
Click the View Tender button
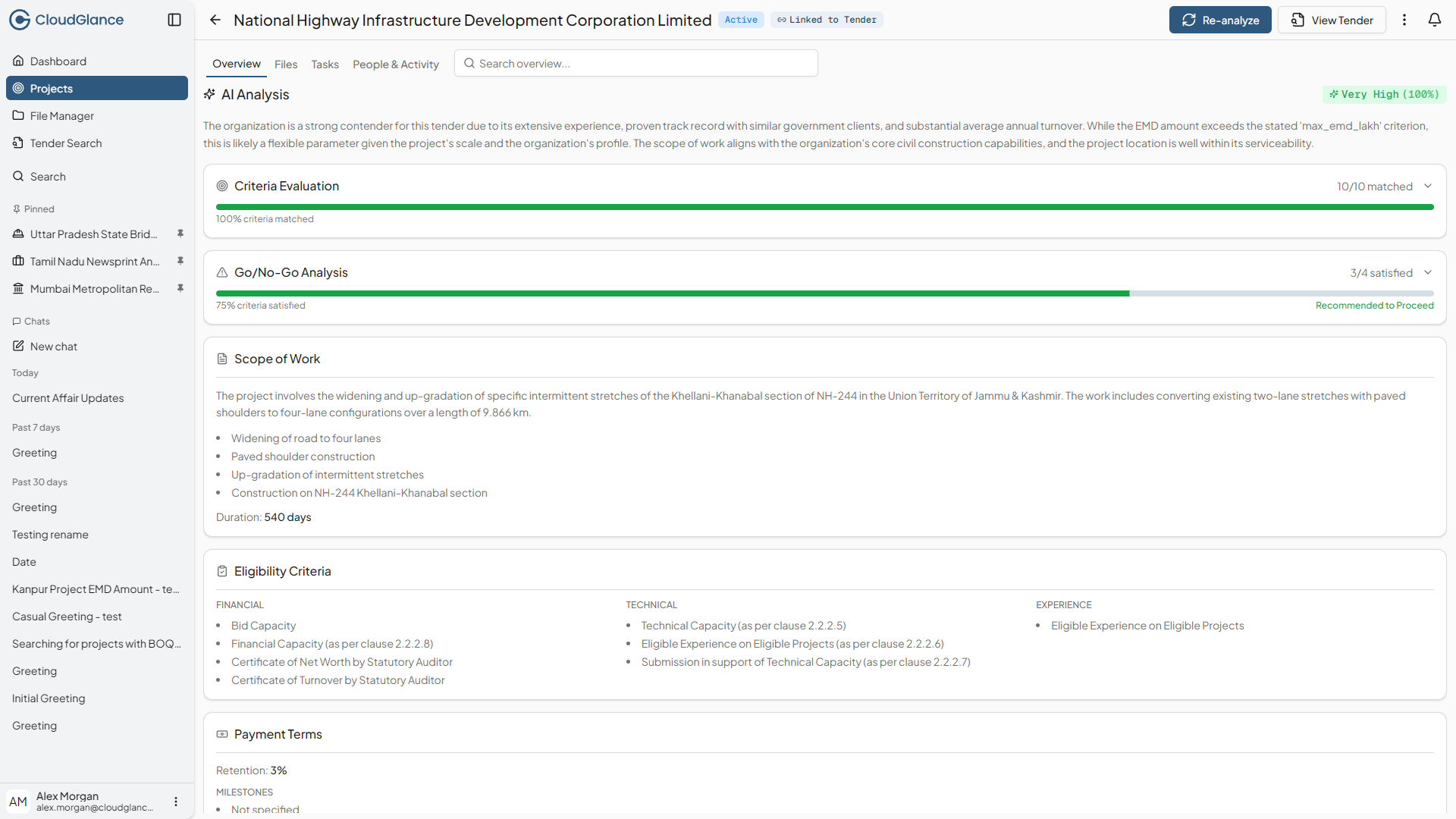click(x=1332, y=20)
